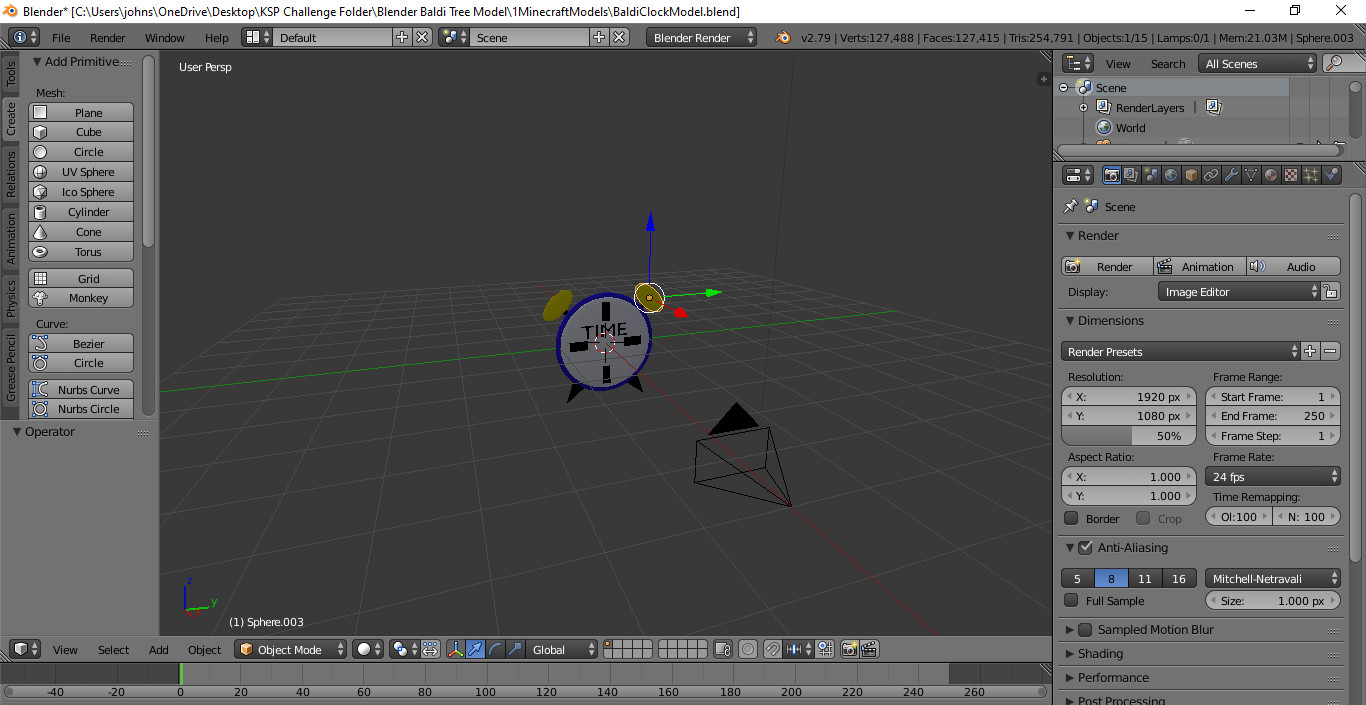Open the Mitchell-Netravali filter dropdown
The width and height of the screenshot is (1366, 705).
[x=1272, y=577]
